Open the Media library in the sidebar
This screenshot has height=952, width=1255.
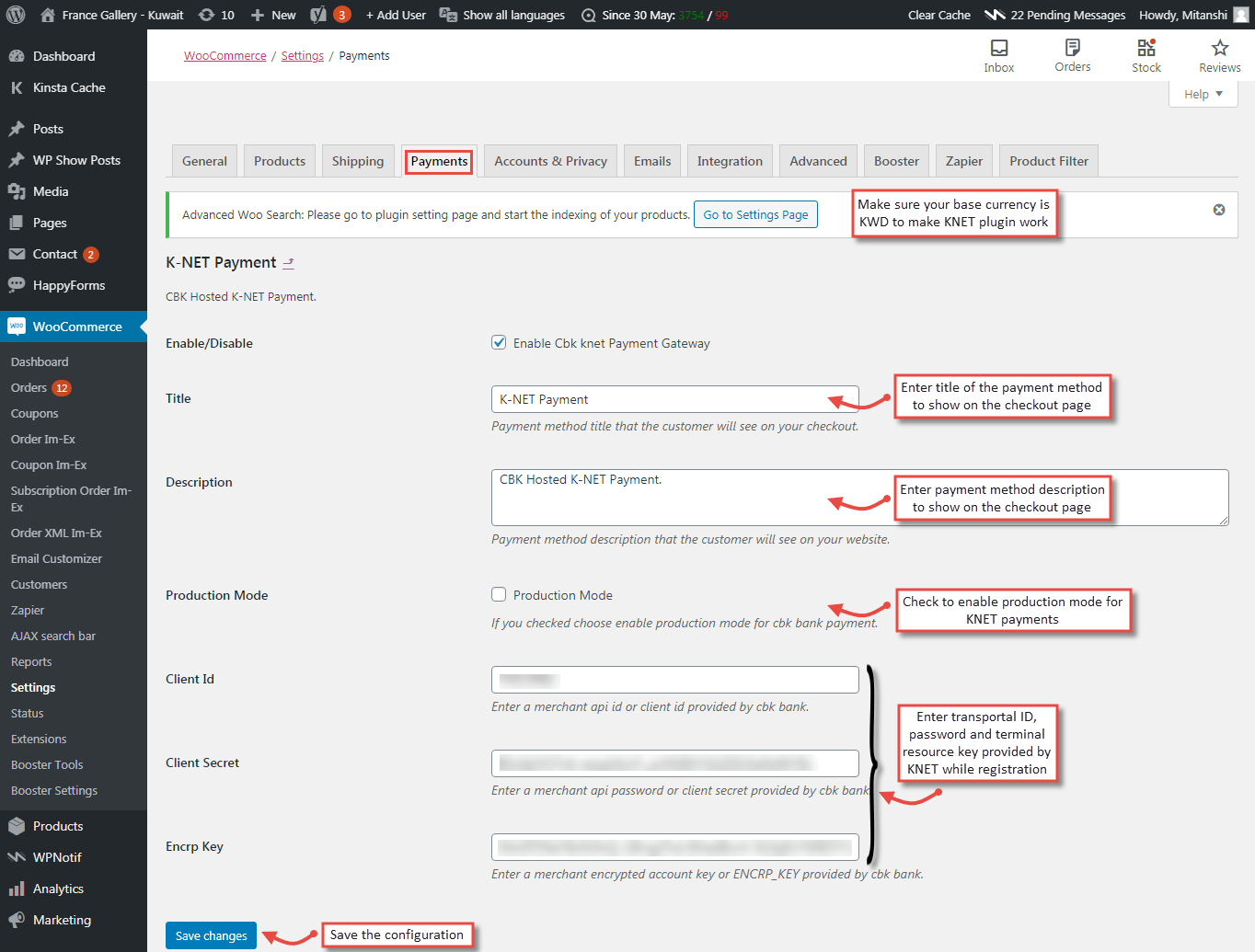coord(74,191)
